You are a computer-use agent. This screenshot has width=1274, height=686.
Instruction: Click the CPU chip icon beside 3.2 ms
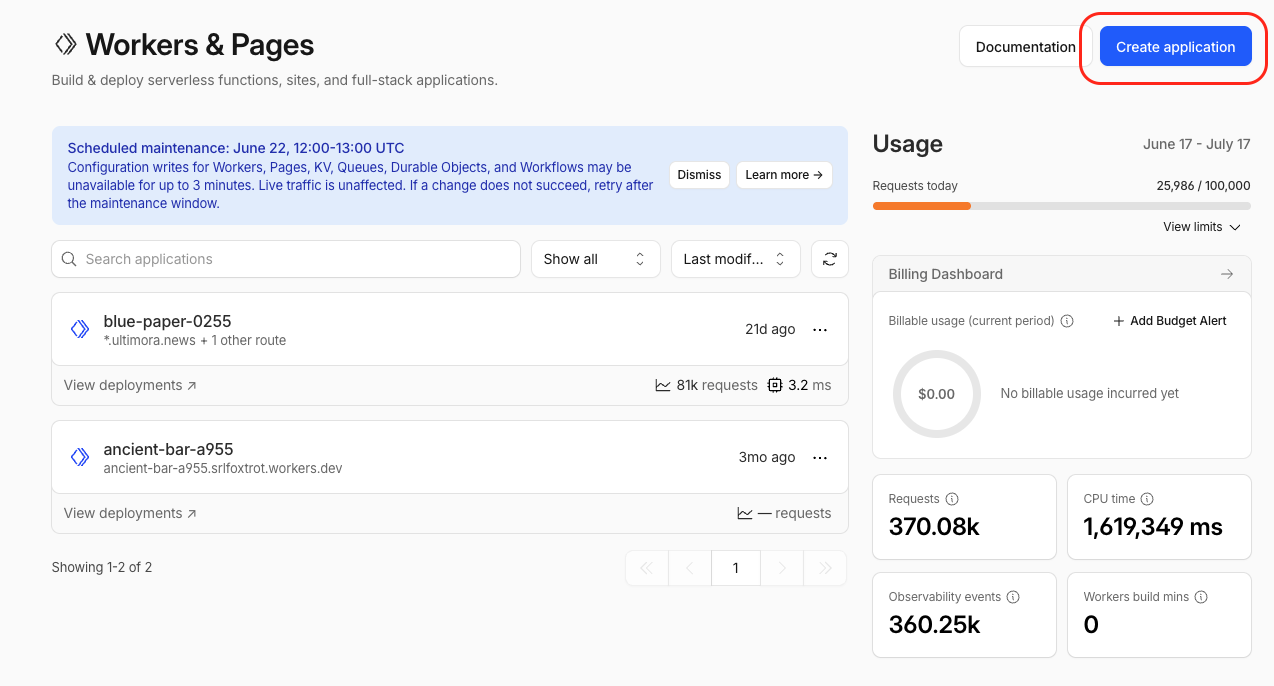coord(774,385)
